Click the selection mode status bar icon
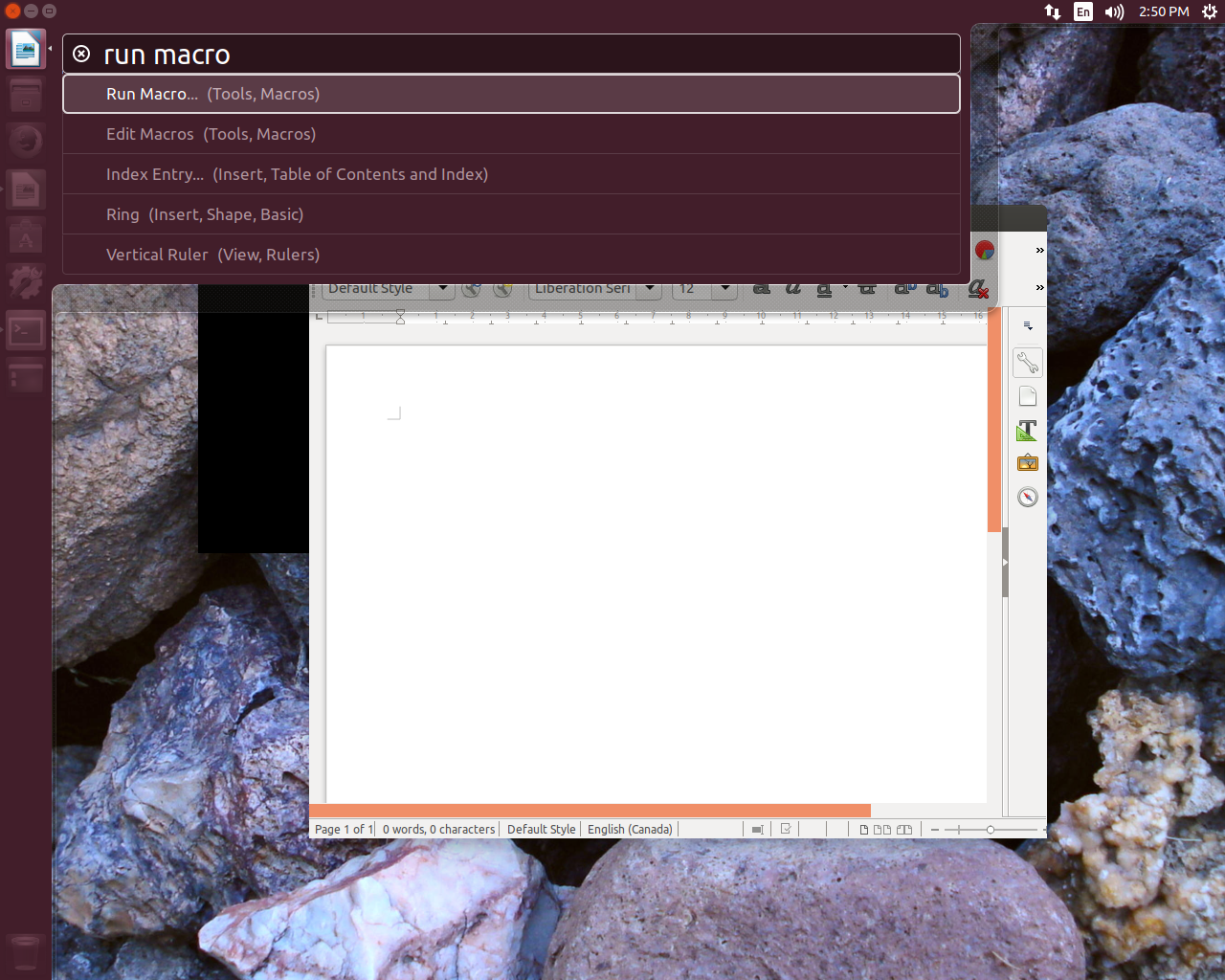The width and height of the screenshot is (1225, 980). pyautogui.click(x=757, y=830)
